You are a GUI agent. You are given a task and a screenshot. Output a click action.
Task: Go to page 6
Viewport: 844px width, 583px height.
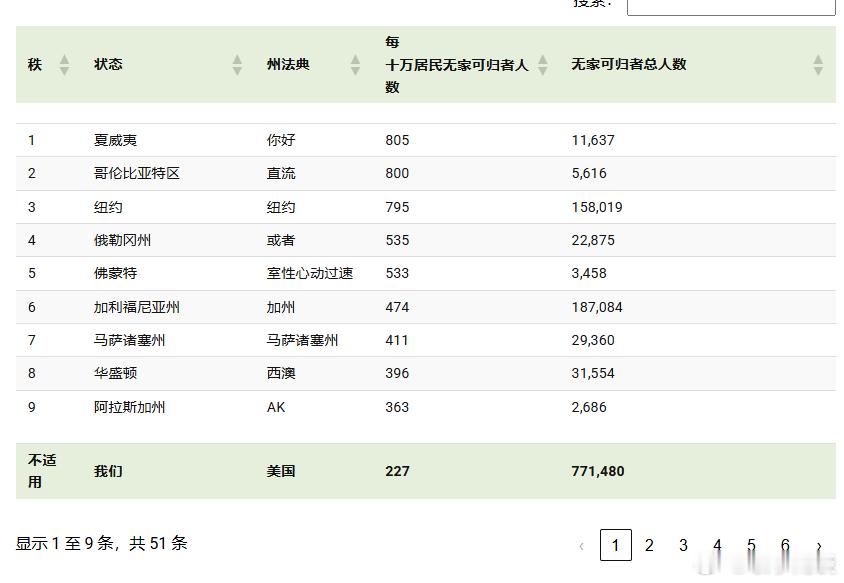pos(785,545)
